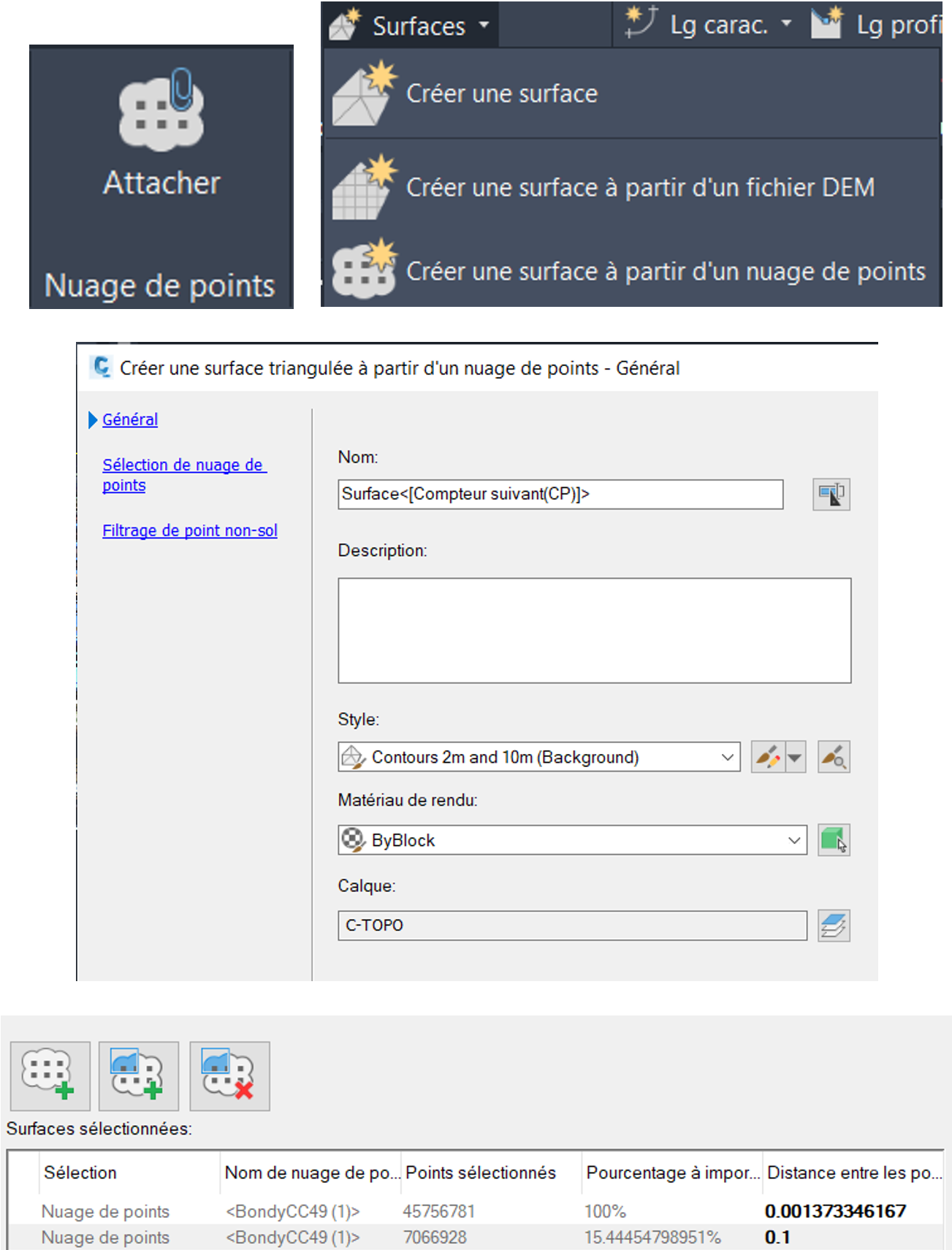This screenshot has height=1250, width=952.
Task: Click the Lg profil icon
Action: tap(828, 23)
